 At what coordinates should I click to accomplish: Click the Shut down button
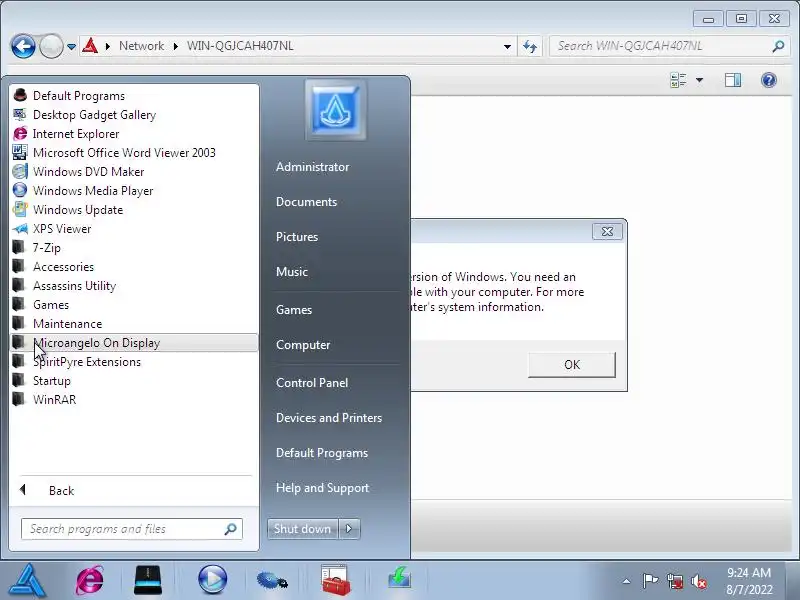(x=303, y=529)
